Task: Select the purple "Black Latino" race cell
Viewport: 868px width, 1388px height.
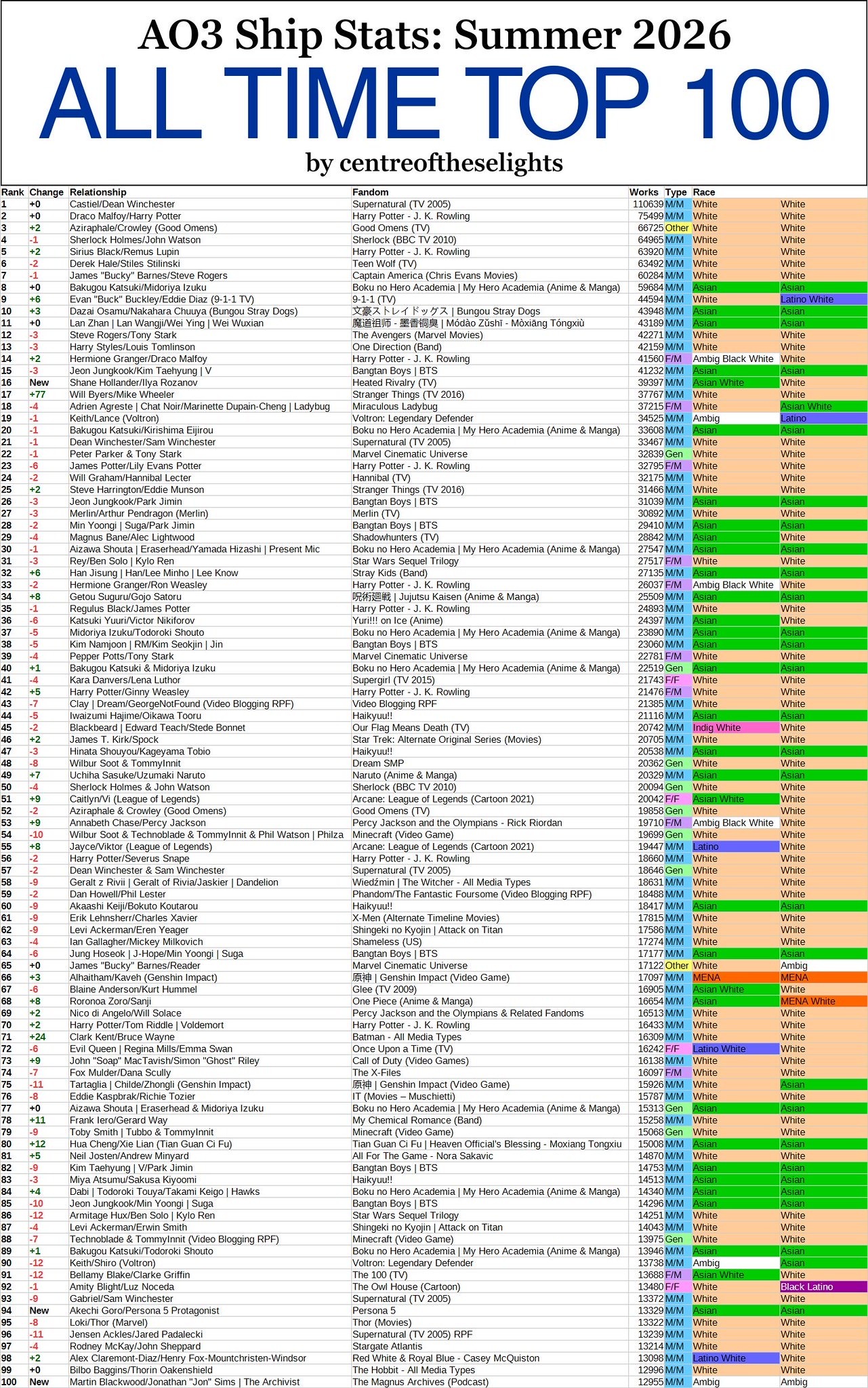Action: point(823,1287)
